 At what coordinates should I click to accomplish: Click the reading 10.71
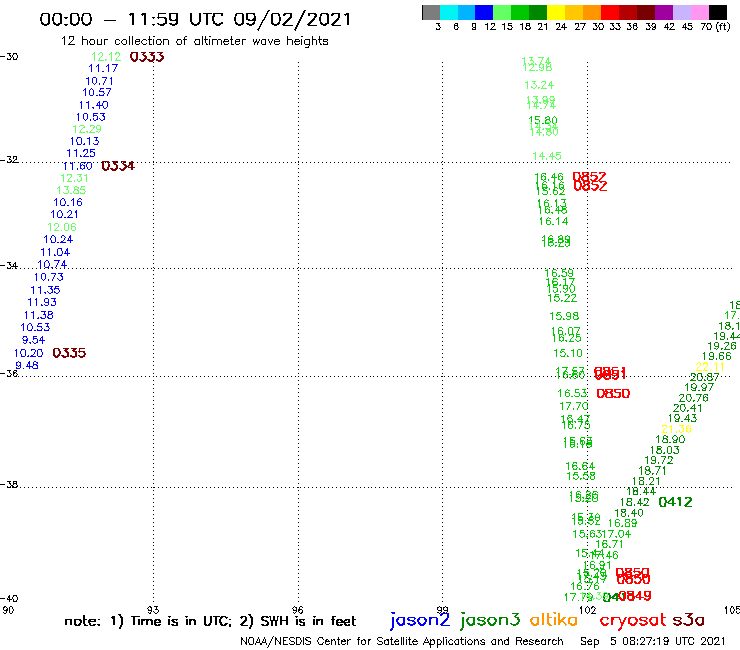(x=99, y=81)
